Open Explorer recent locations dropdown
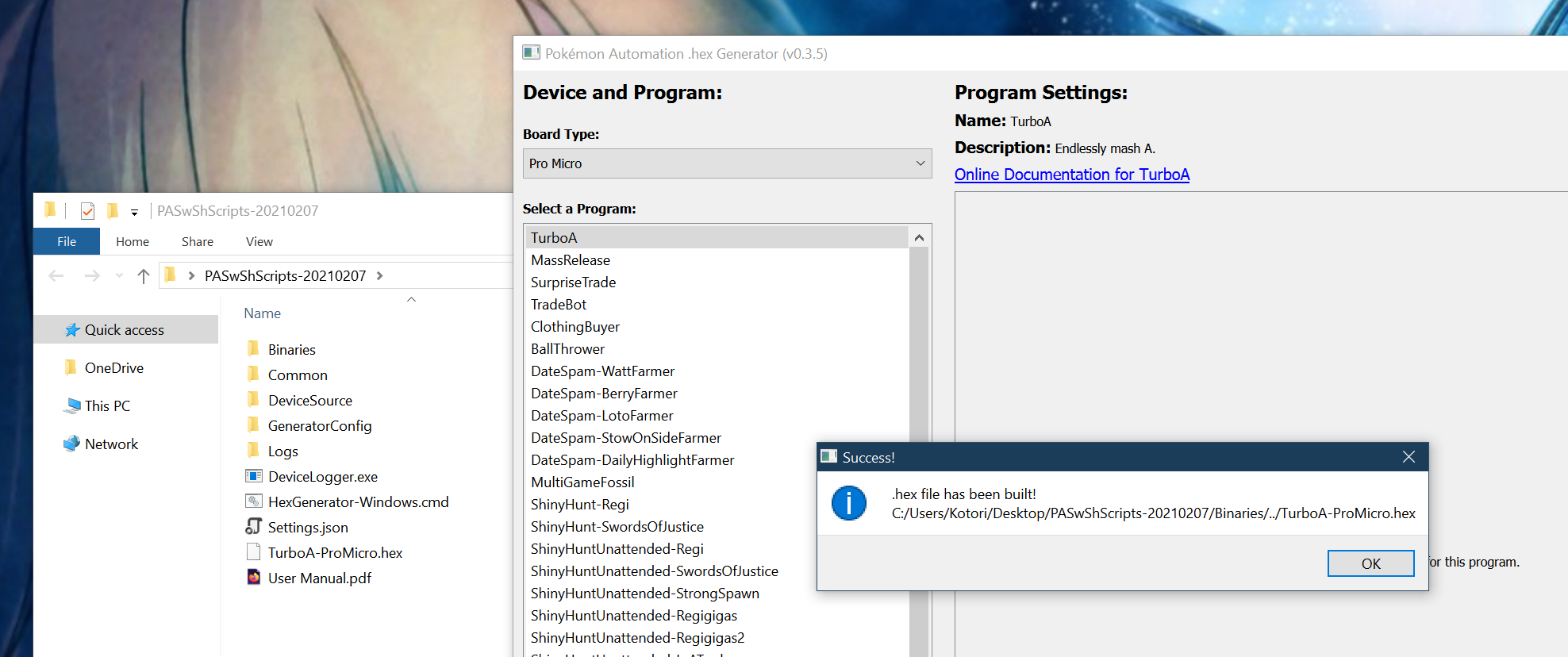Screen dimensions: 1568x657 119,275
